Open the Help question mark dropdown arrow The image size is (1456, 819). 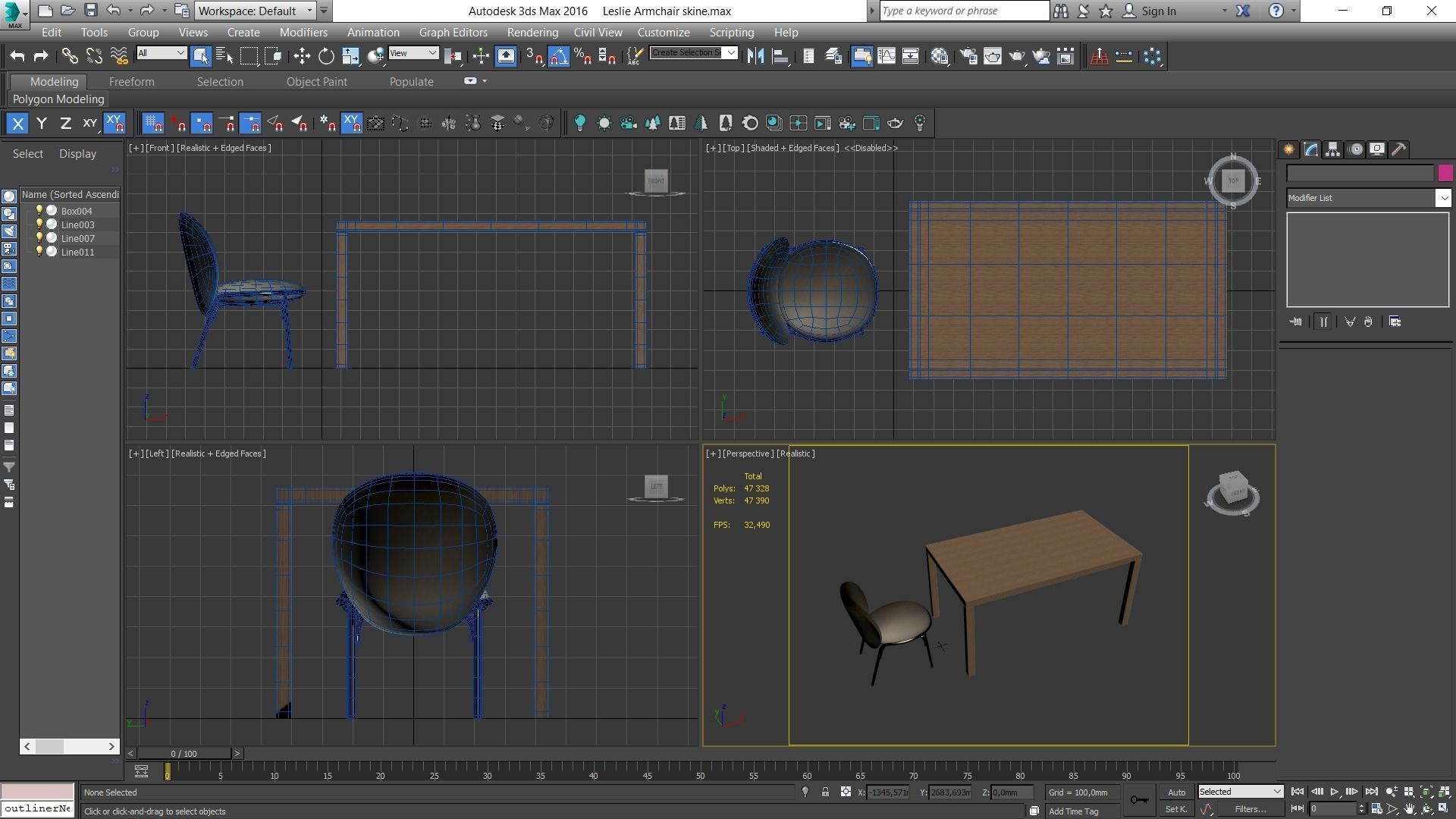[1294, 11]
